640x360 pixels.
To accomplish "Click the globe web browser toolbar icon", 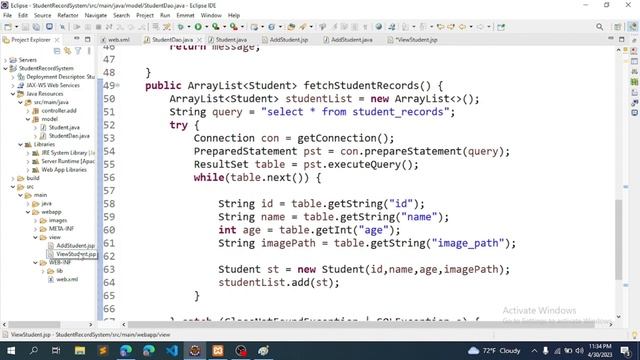I will click(379, 27).
